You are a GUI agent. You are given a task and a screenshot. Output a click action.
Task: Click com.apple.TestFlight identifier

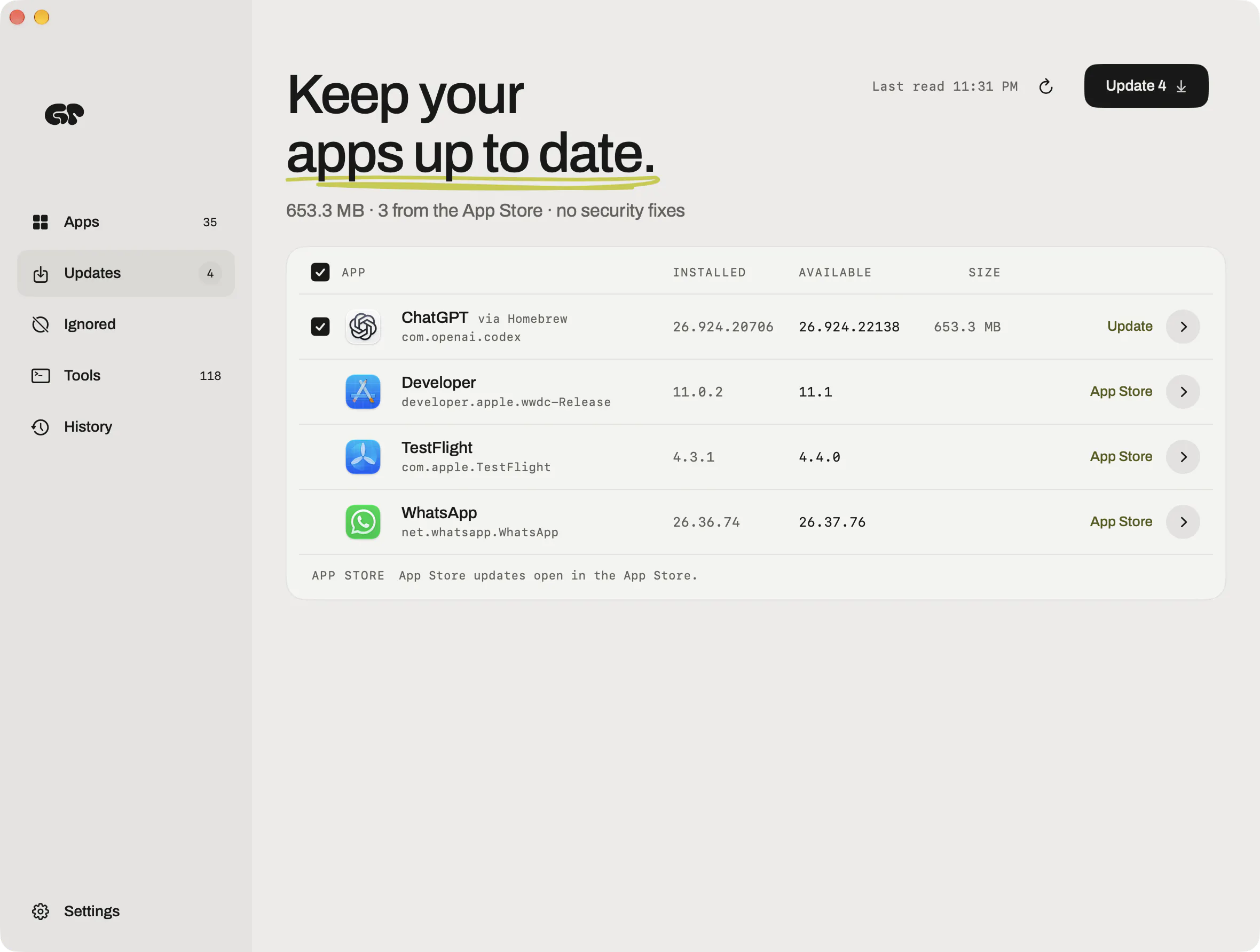(x=476, y=467)
